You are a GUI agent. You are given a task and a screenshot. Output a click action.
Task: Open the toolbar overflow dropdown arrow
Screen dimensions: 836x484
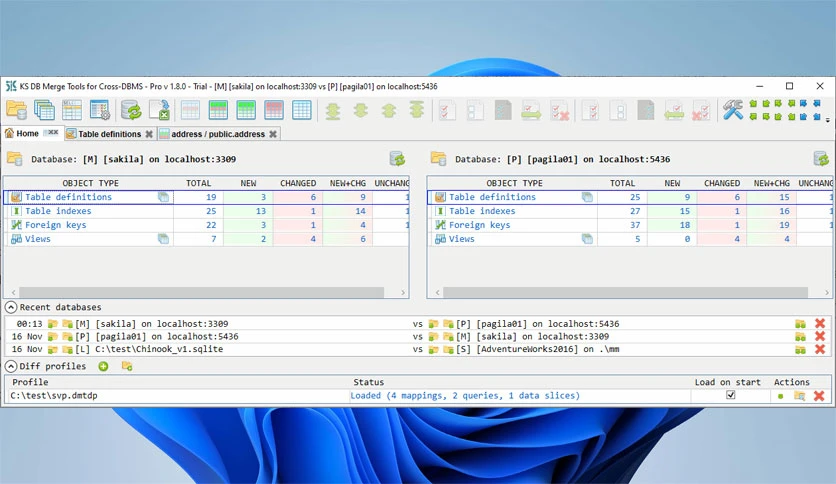[x=827, y=120]
